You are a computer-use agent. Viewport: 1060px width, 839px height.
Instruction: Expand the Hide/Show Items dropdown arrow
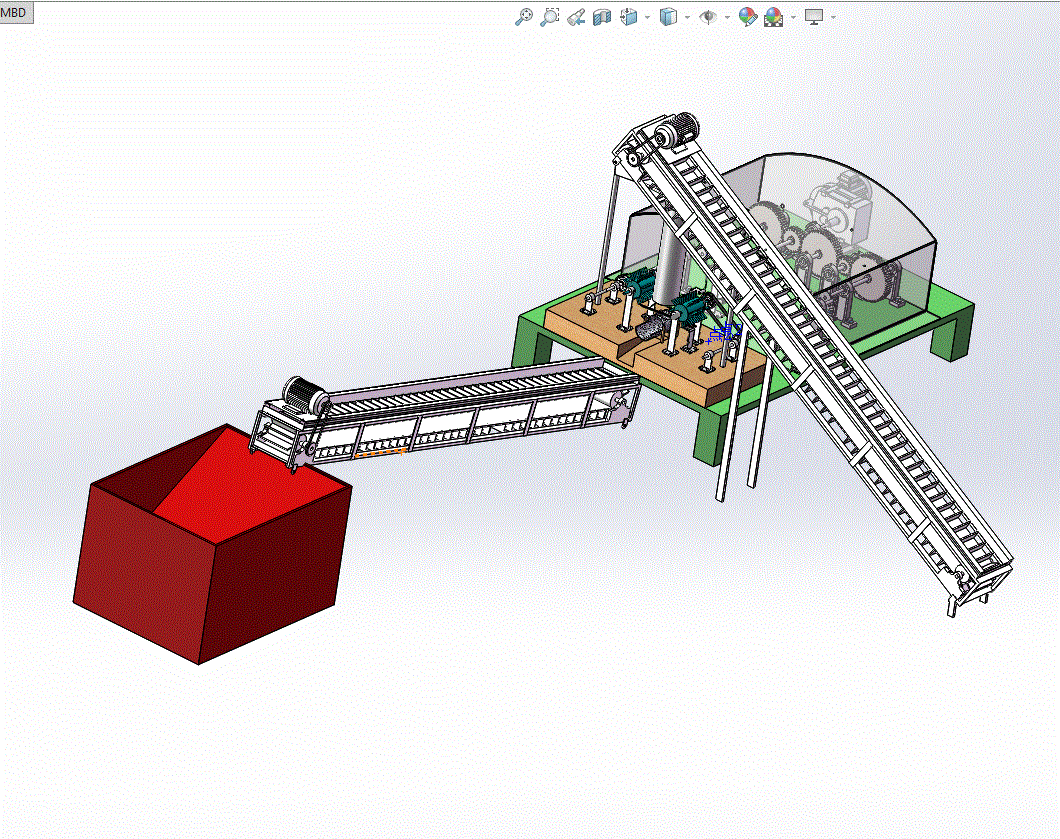[727, 18]
